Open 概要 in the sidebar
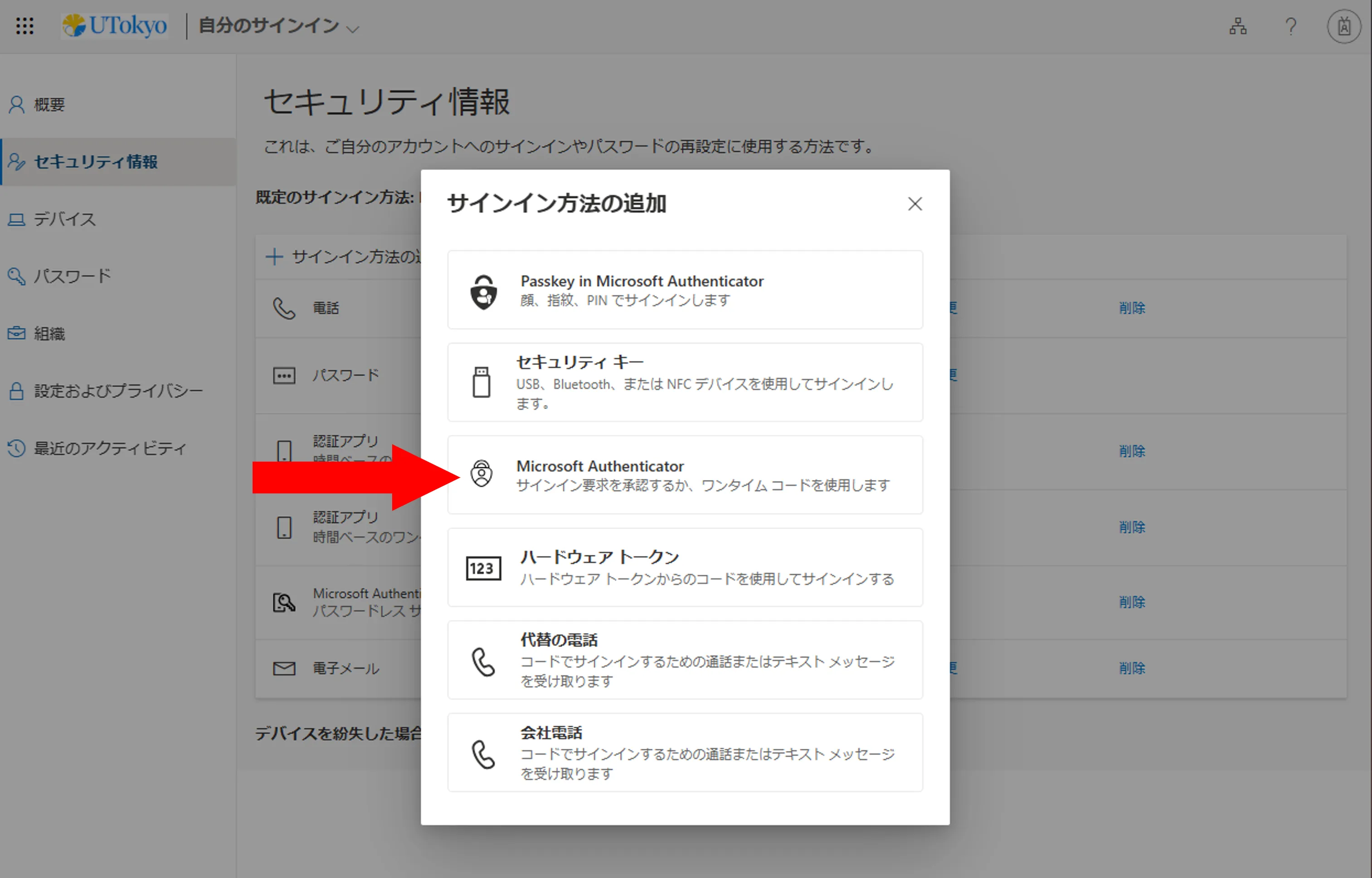The width and height of the screenshot is (1372, 878). coord(49,104)
